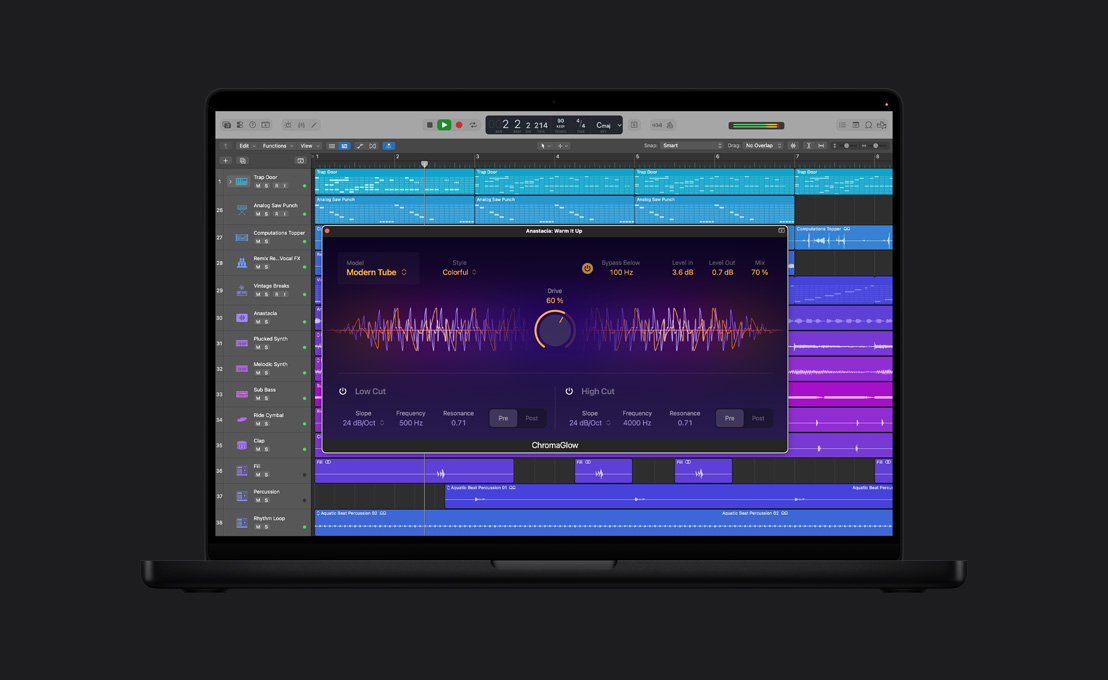1108x680 pixels.
Task: Mute the Plucked Synth track
Action: [257, 347]
